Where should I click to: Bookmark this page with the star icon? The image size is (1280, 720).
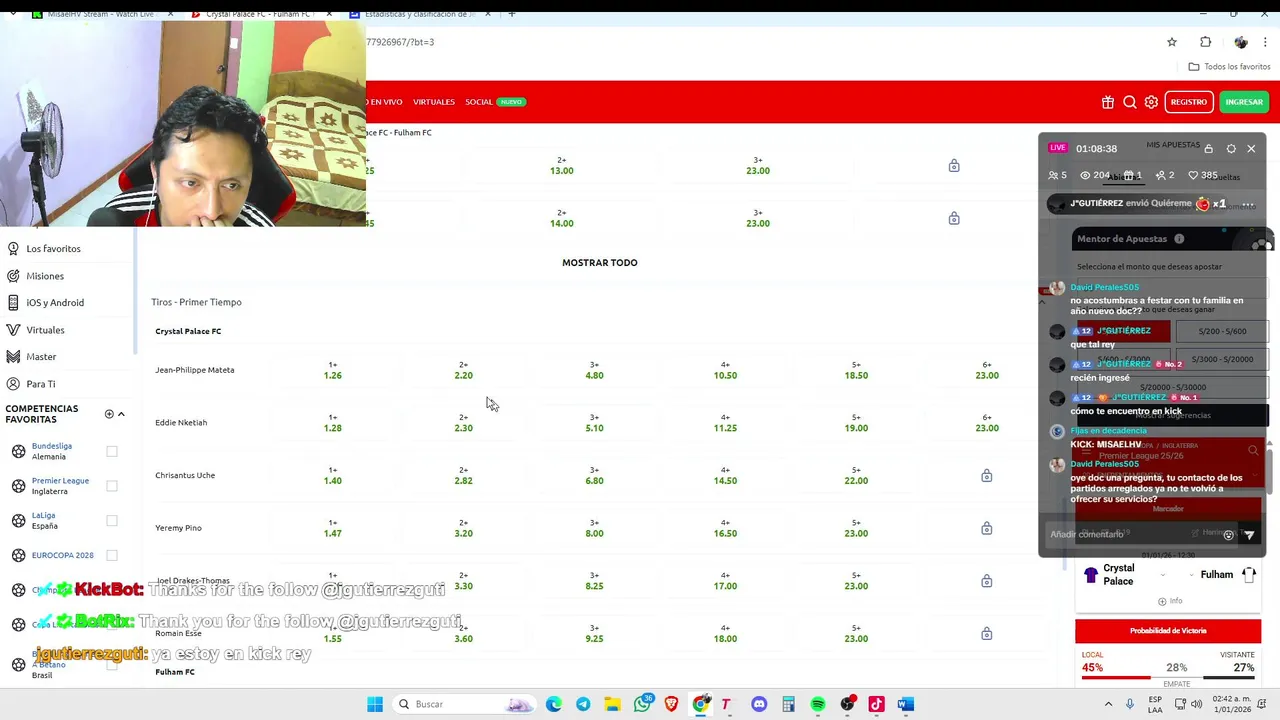[1172, 42]
